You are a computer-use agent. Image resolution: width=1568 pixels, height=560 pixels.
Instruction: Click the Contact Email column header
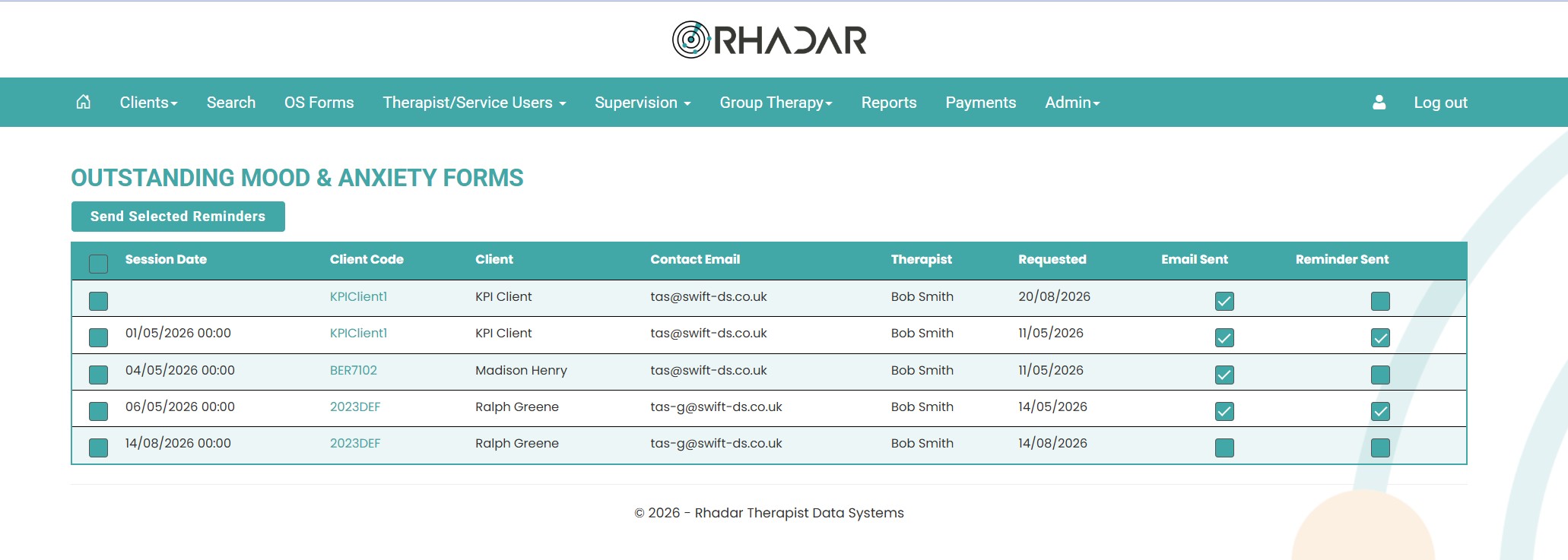pyautogui.click(x=695, y=259)
